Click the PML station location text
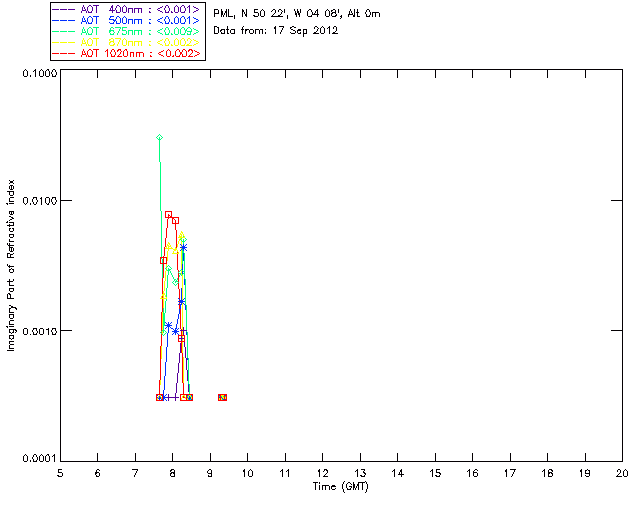 pos(296,14)
